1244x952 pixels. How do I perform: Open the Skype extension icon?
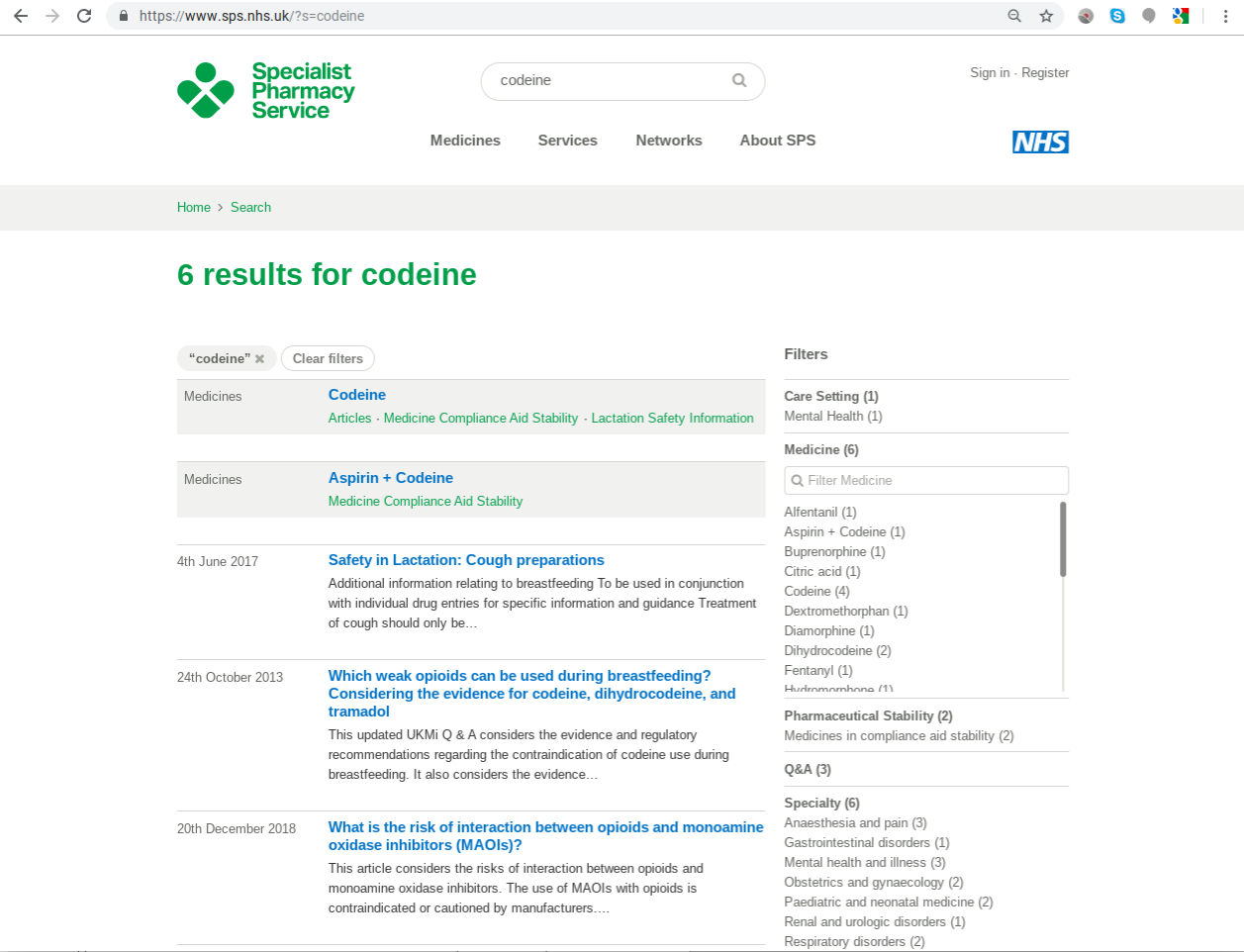click(1117, 16)
